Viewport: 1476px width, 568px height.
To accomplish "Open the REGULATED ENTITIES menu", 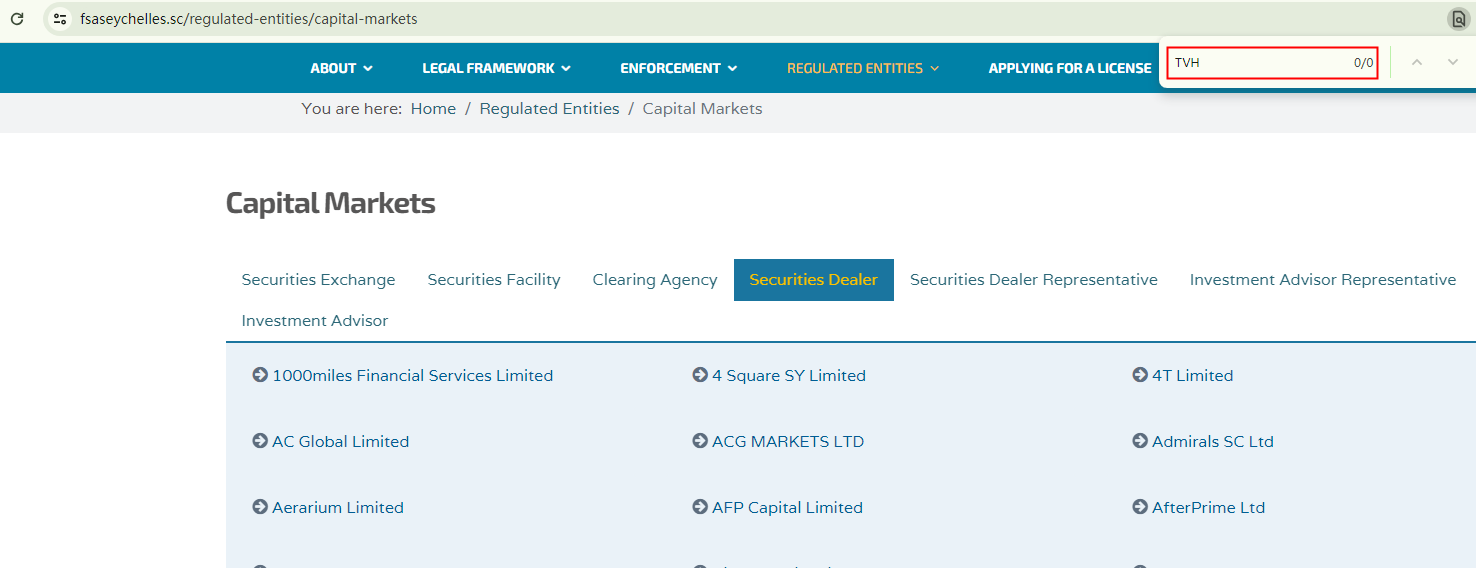I will (863, 68).
